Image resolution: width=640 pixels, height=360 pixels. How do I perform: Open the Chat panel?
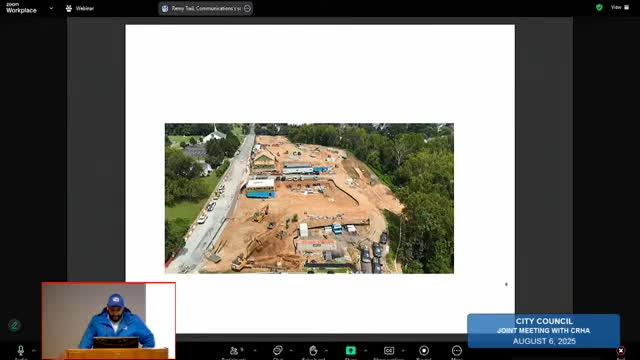[x=278, y=351]
